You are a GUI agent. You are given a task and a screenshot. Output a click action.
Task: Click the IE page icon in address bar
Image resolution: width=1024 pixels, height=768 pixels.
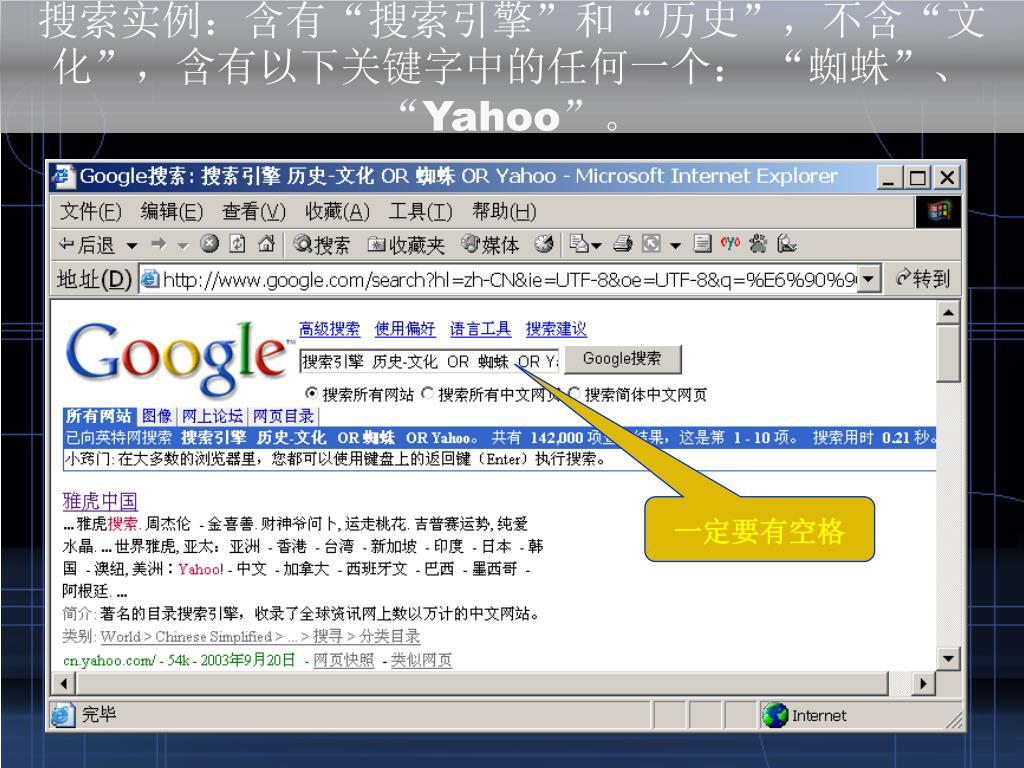(x=150, y=280)
